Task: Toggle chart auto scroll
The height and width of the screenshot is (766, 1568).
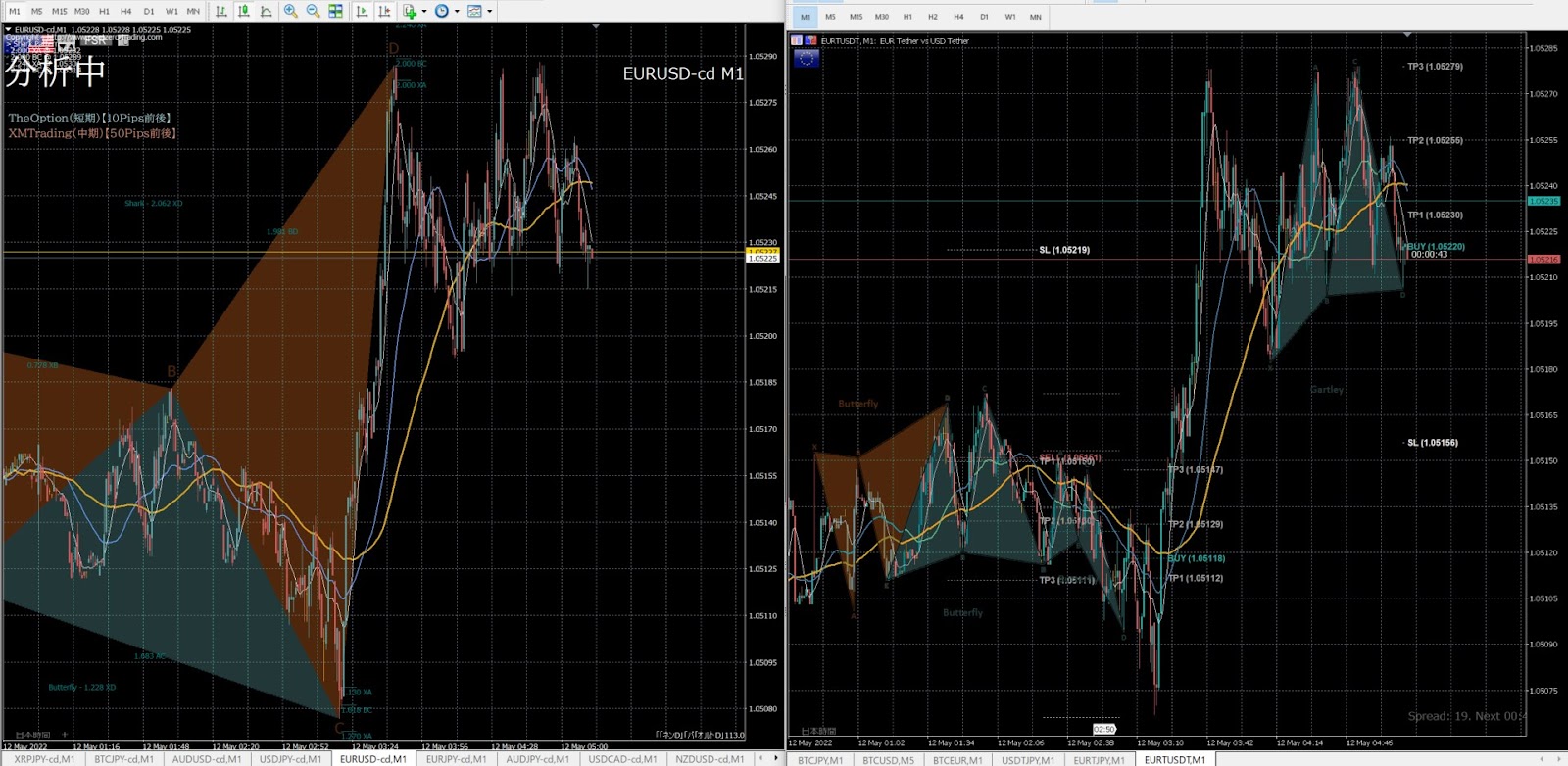Action: coord(362,11)
